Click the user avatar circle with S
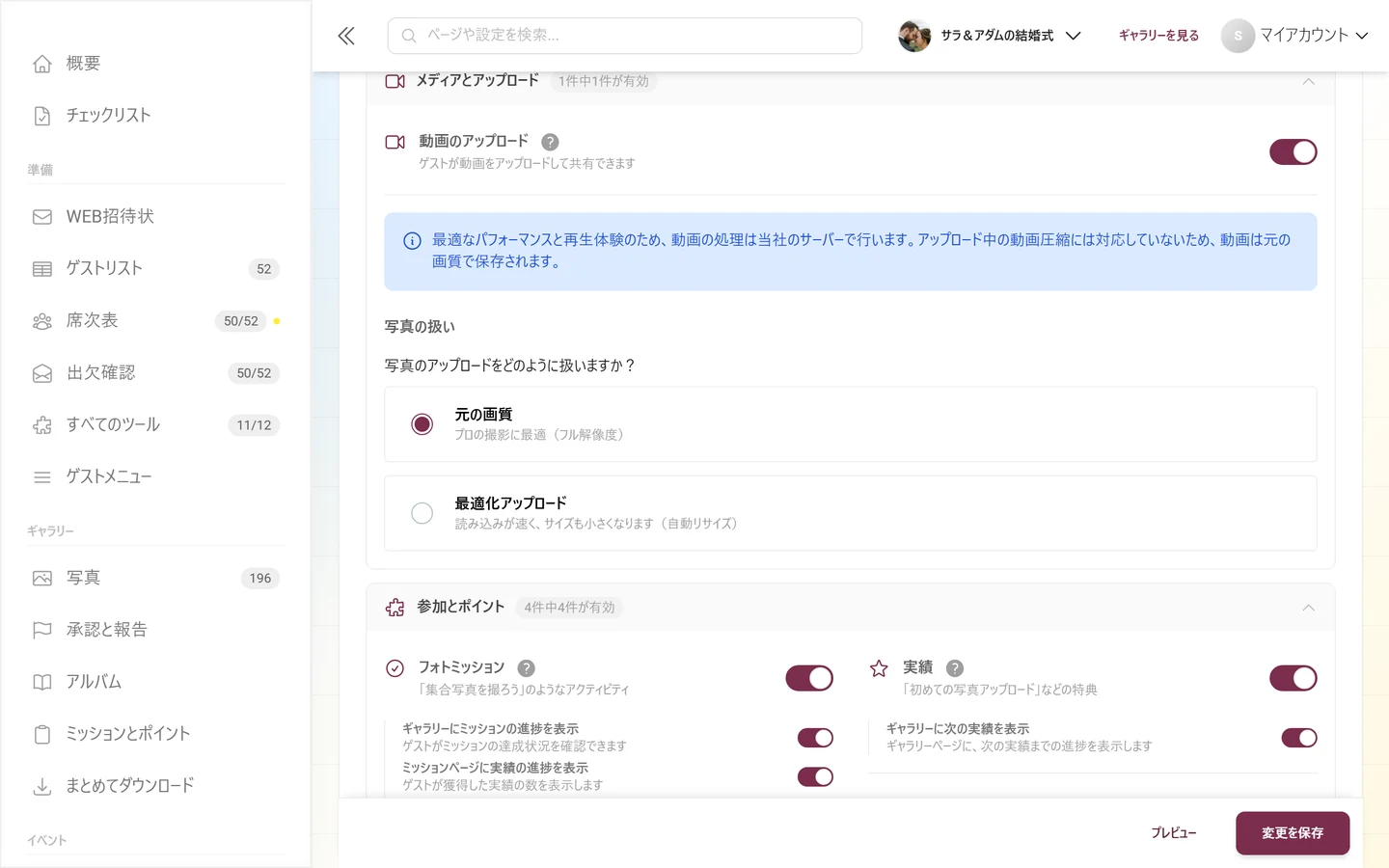Screen dimensions: 1389x868 (x=1238, y=36)
